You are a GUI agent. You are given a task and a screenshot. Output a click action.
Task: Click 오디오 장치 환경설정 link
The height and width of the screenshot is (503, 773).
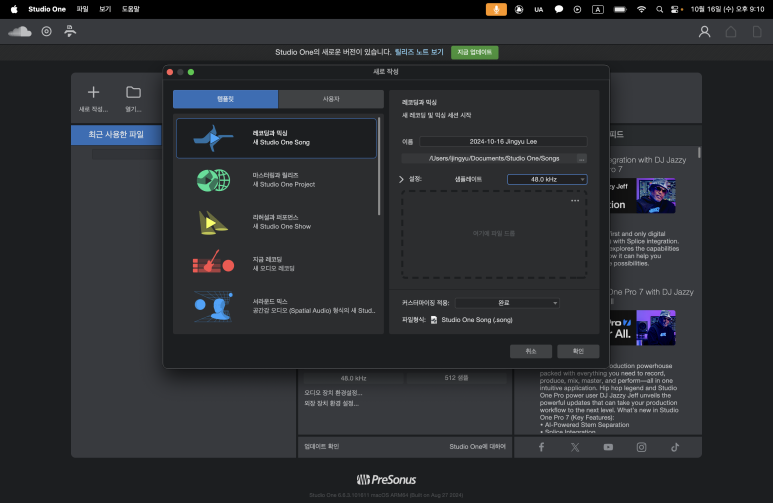[x=333, y=393]
